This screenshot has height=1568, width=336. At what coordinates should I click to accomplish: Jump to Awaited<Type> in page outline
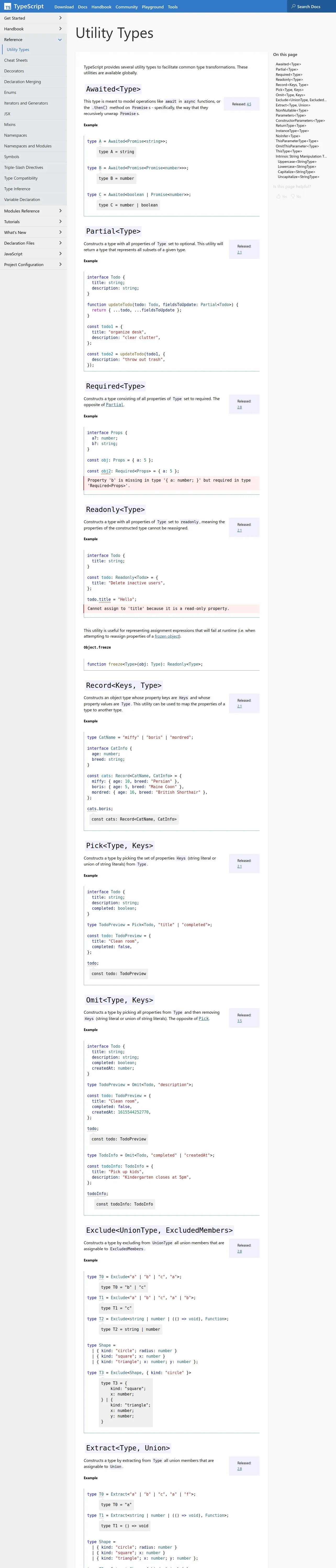tap(288, 64)
